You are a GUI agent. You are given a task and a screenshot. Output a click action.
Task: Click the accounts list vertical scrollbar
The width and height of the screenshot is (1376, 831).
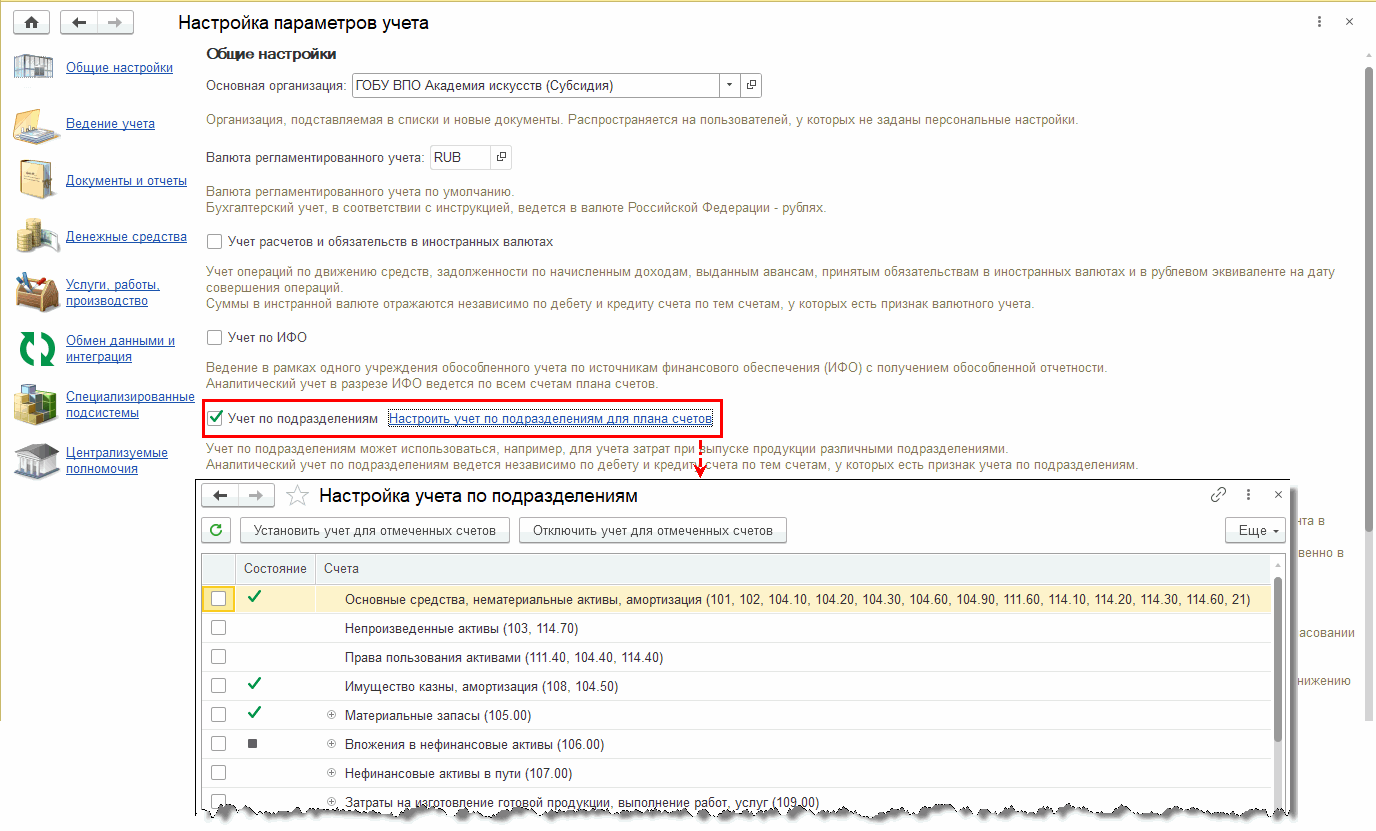click(1277, 680)
